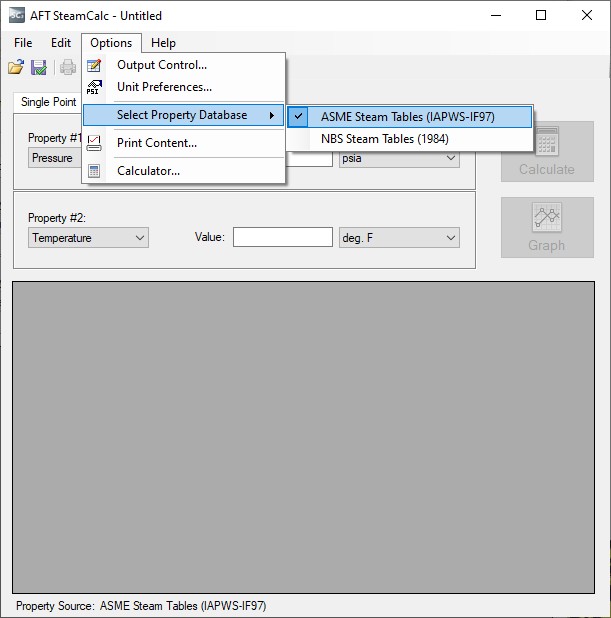This screenshot has width=611, height=618.
Task: Open the Help menu
Action: tap(163, 43)
